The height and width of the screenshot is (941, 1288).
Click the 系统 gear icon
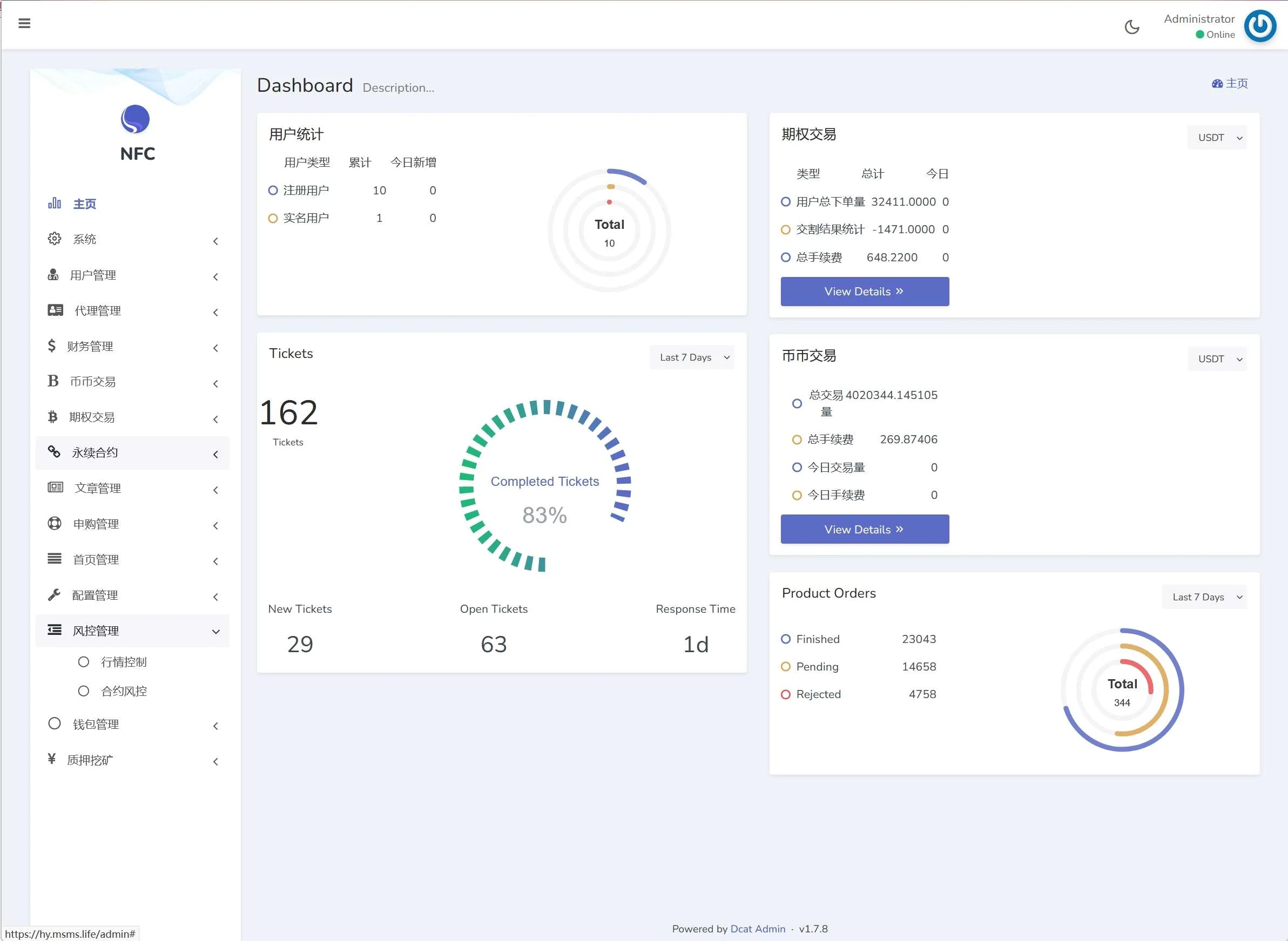coord(54,239)
